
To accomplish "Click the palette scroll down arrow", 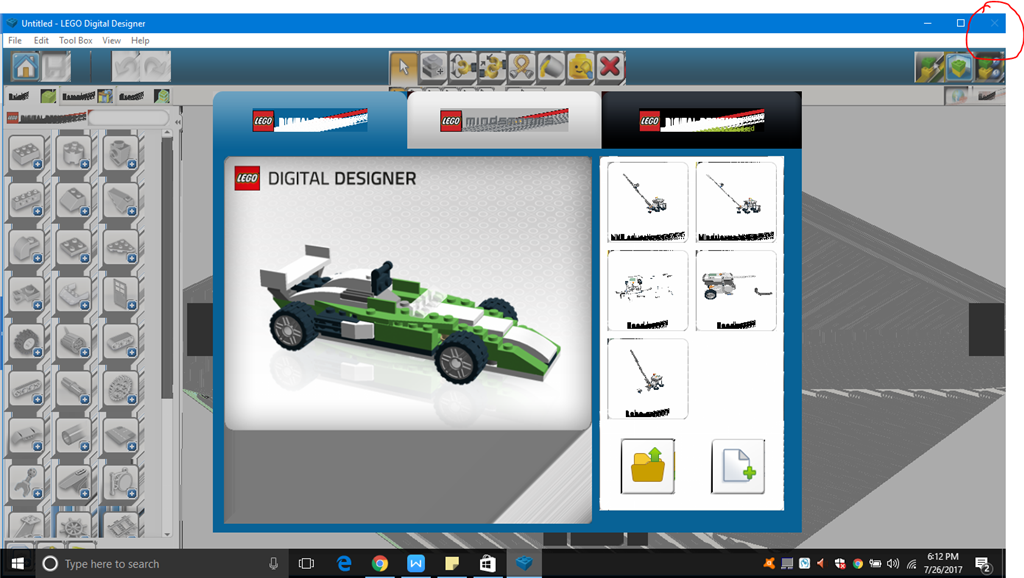I will pos(167,534).
